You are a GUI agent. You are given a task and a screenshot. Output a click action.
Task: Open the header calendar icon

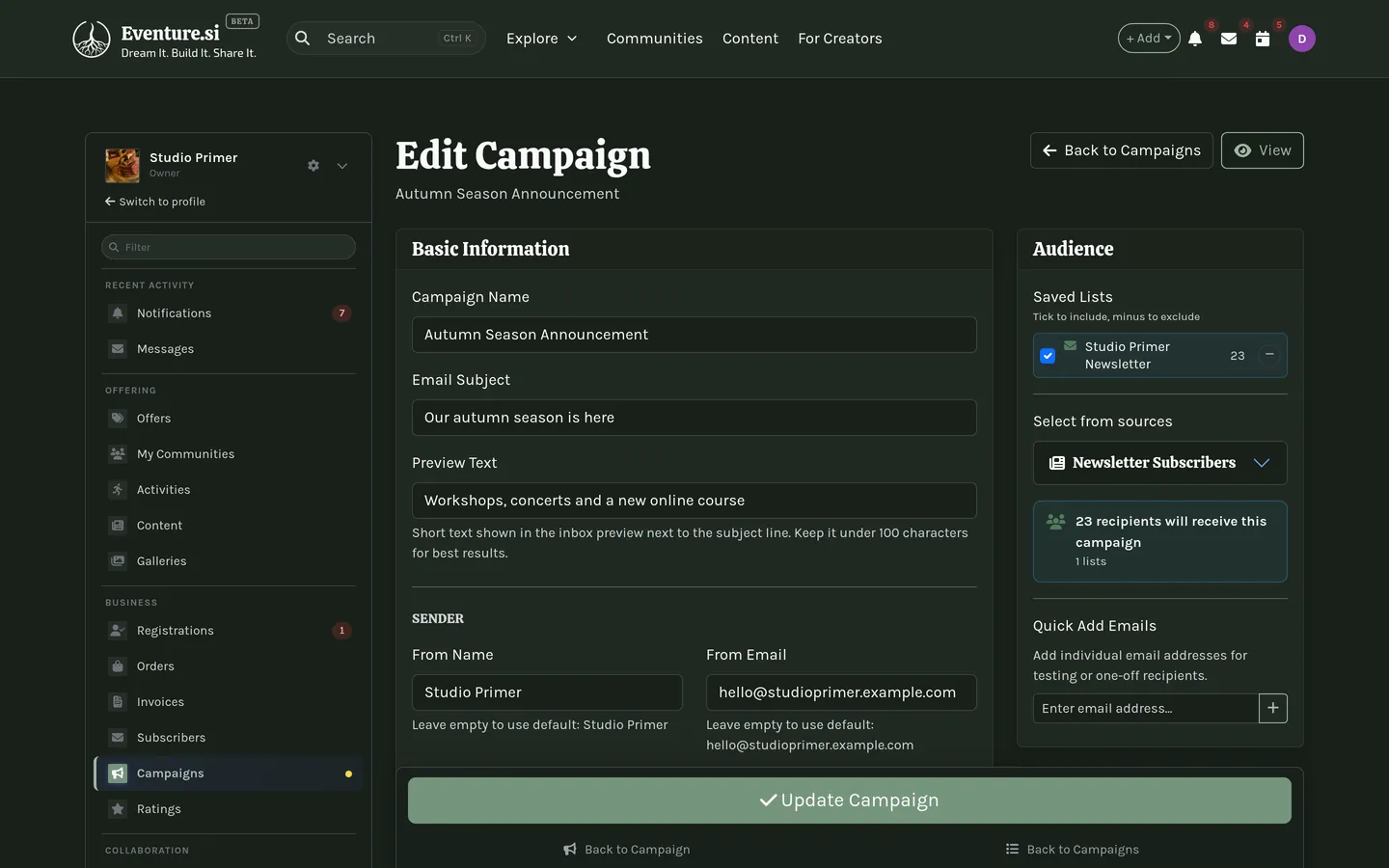coord(1263,39)
